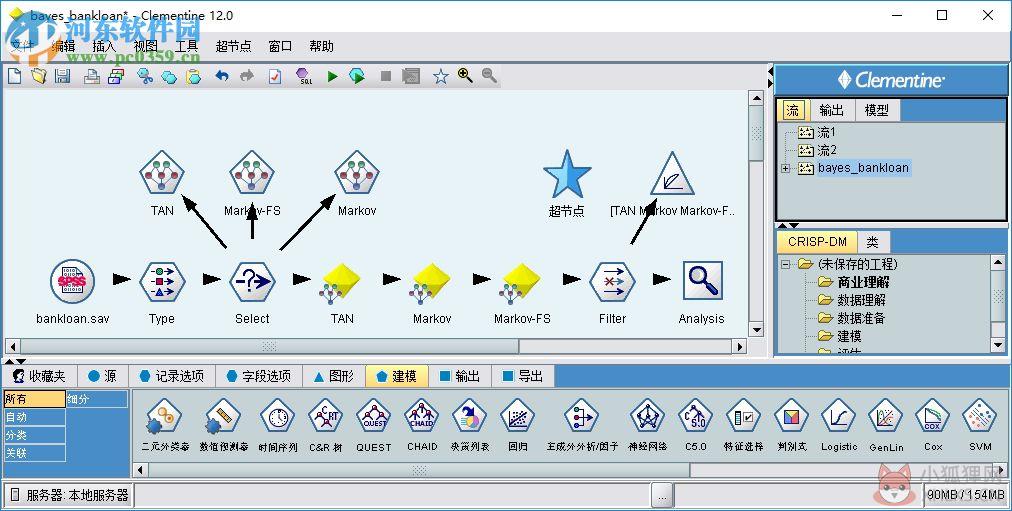Save the stream with the floppy disk icon
This screenshot has height=511, width=1012.
[x=63, y=76]
